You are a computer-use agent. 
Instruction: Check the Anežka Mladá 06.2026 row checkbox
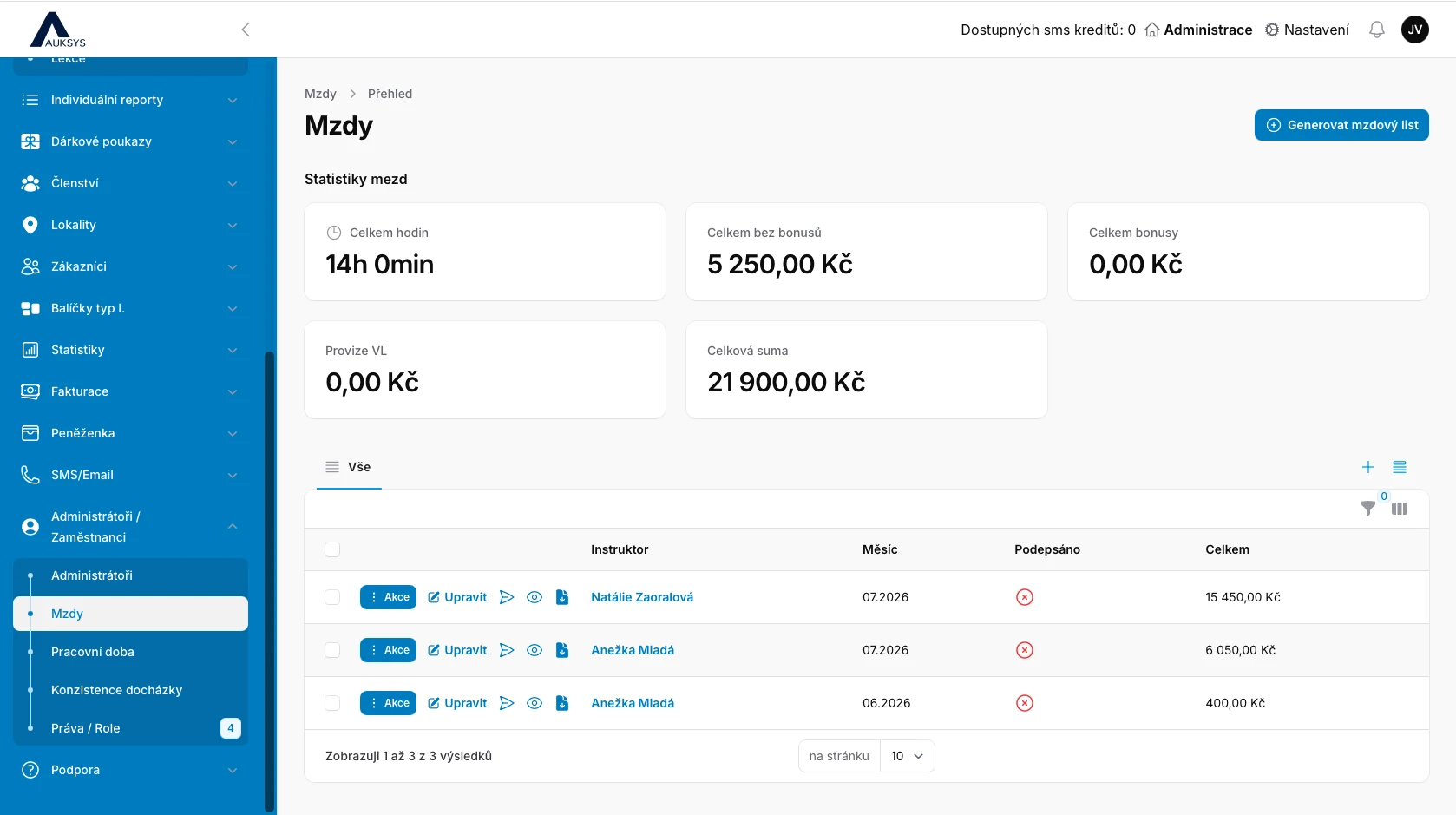pyautogui.click(x=332, y=703)
